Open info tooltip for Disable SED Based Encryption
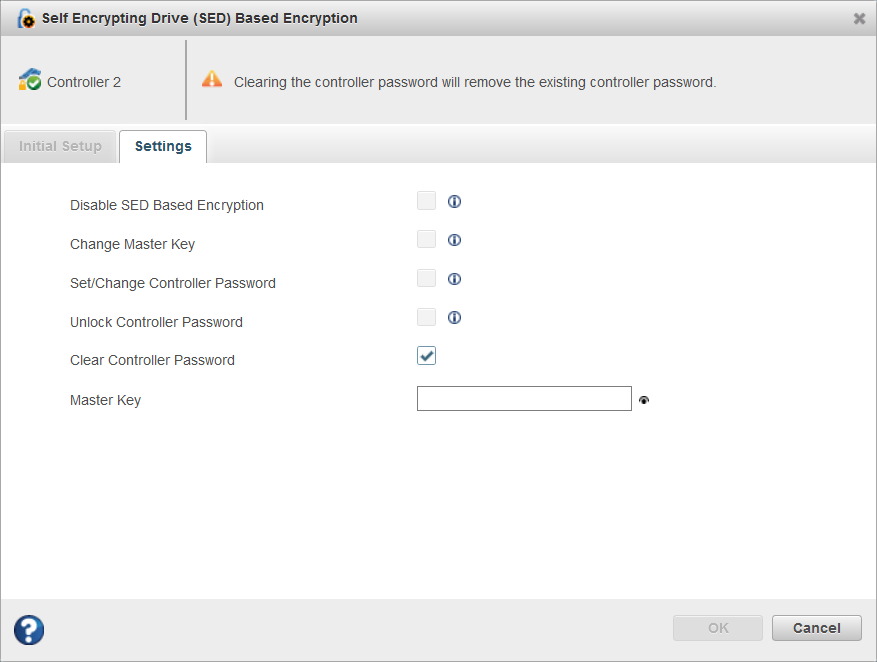This screenshot has height=662, width=877. tap(454, 201)
